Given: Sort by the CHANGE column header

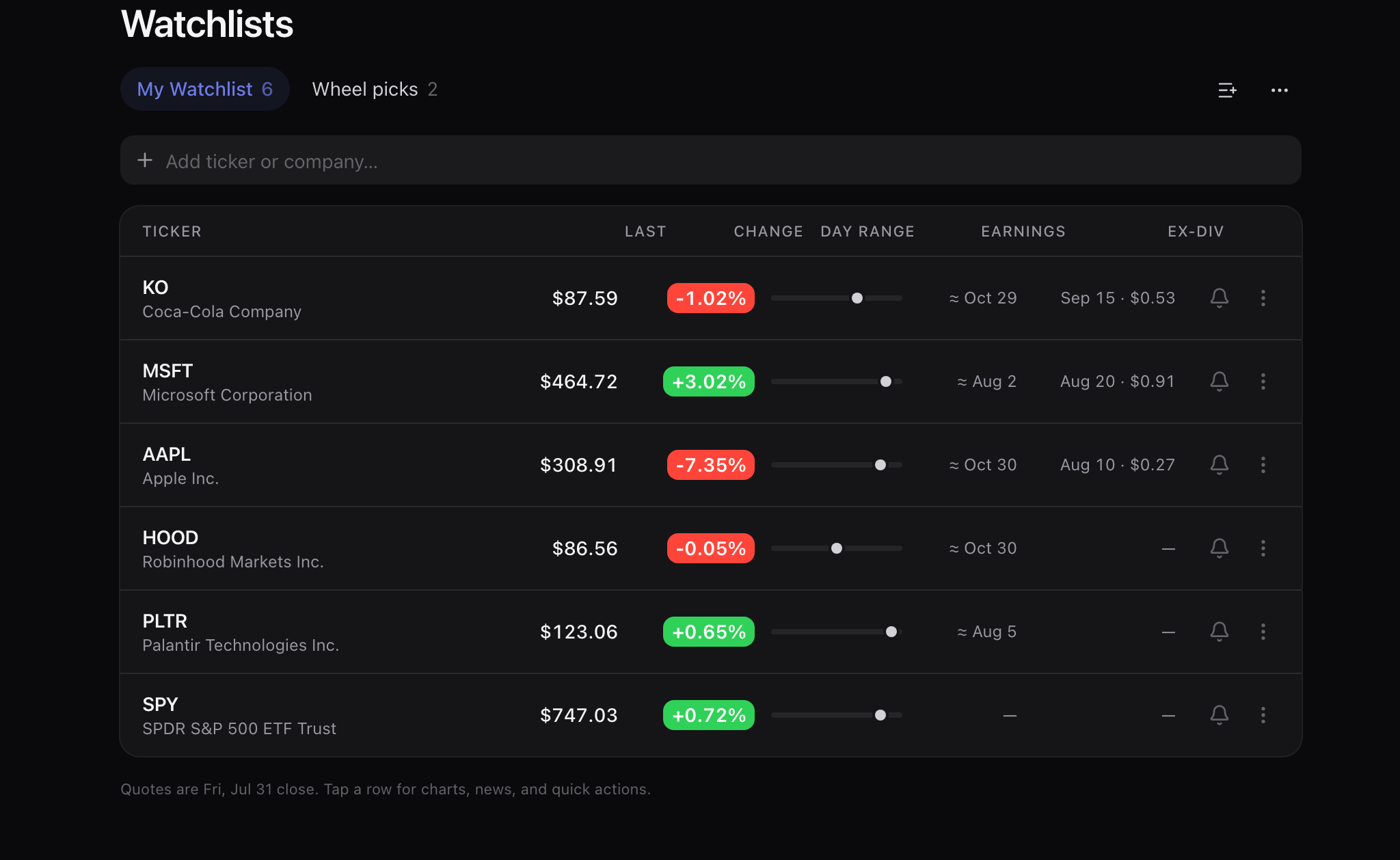Looking at the screenshot, I should coord(768,231).
